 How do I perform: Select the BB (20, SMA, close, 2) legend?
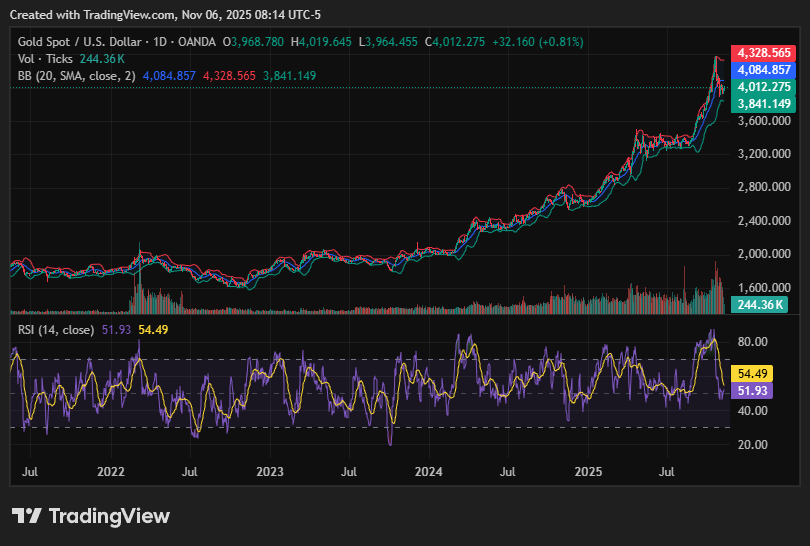coord(77,76)
